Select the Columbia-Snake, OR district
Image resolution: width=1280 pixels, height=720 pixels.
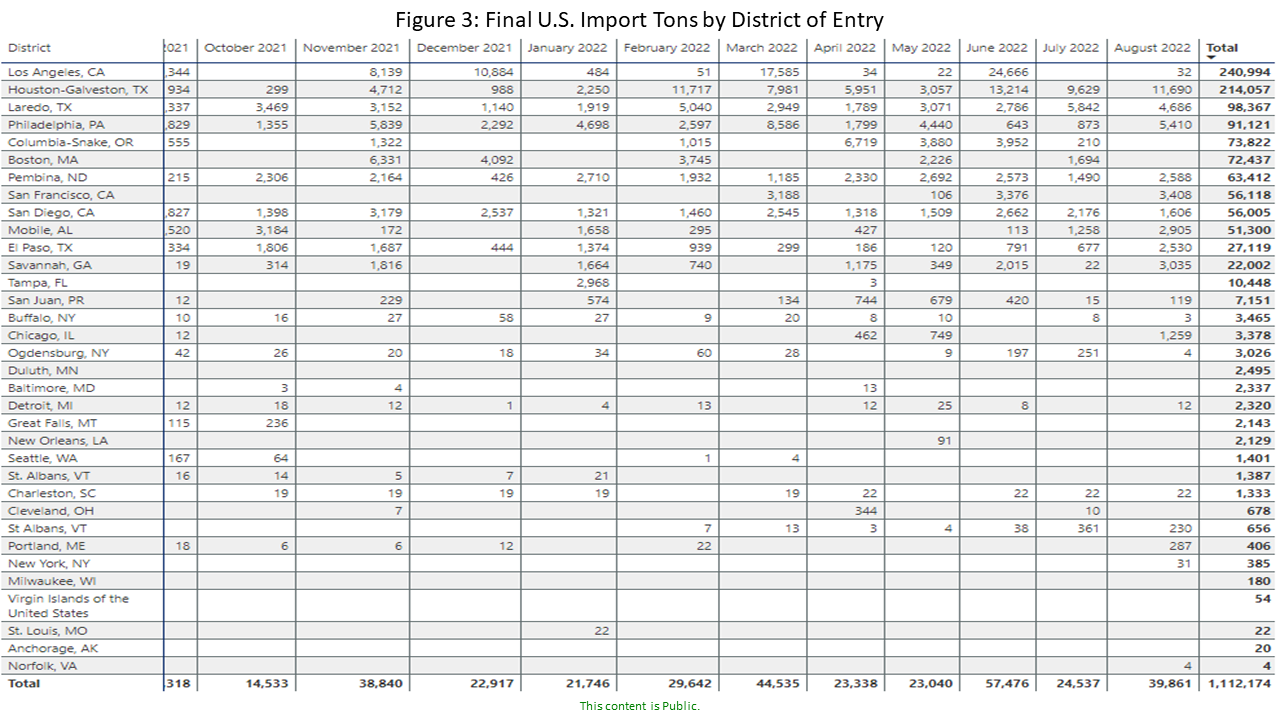coord(70,142)
